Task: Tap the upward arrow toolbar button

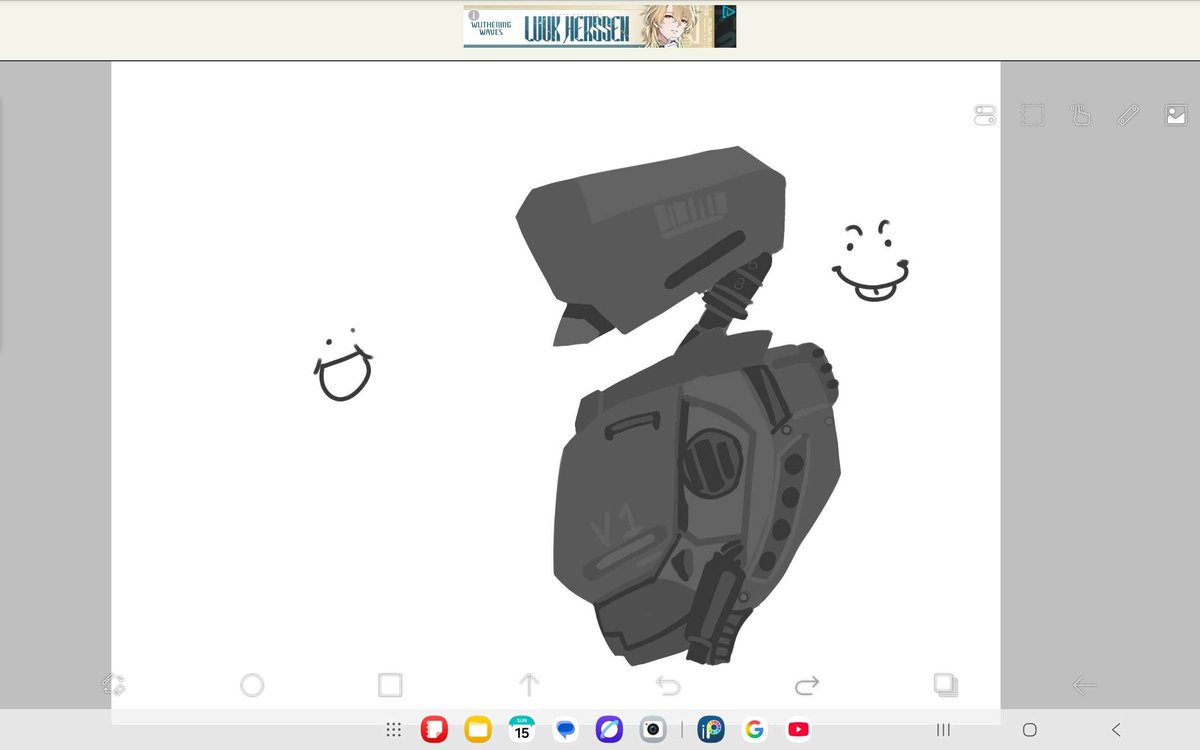Action: [529, 685]
